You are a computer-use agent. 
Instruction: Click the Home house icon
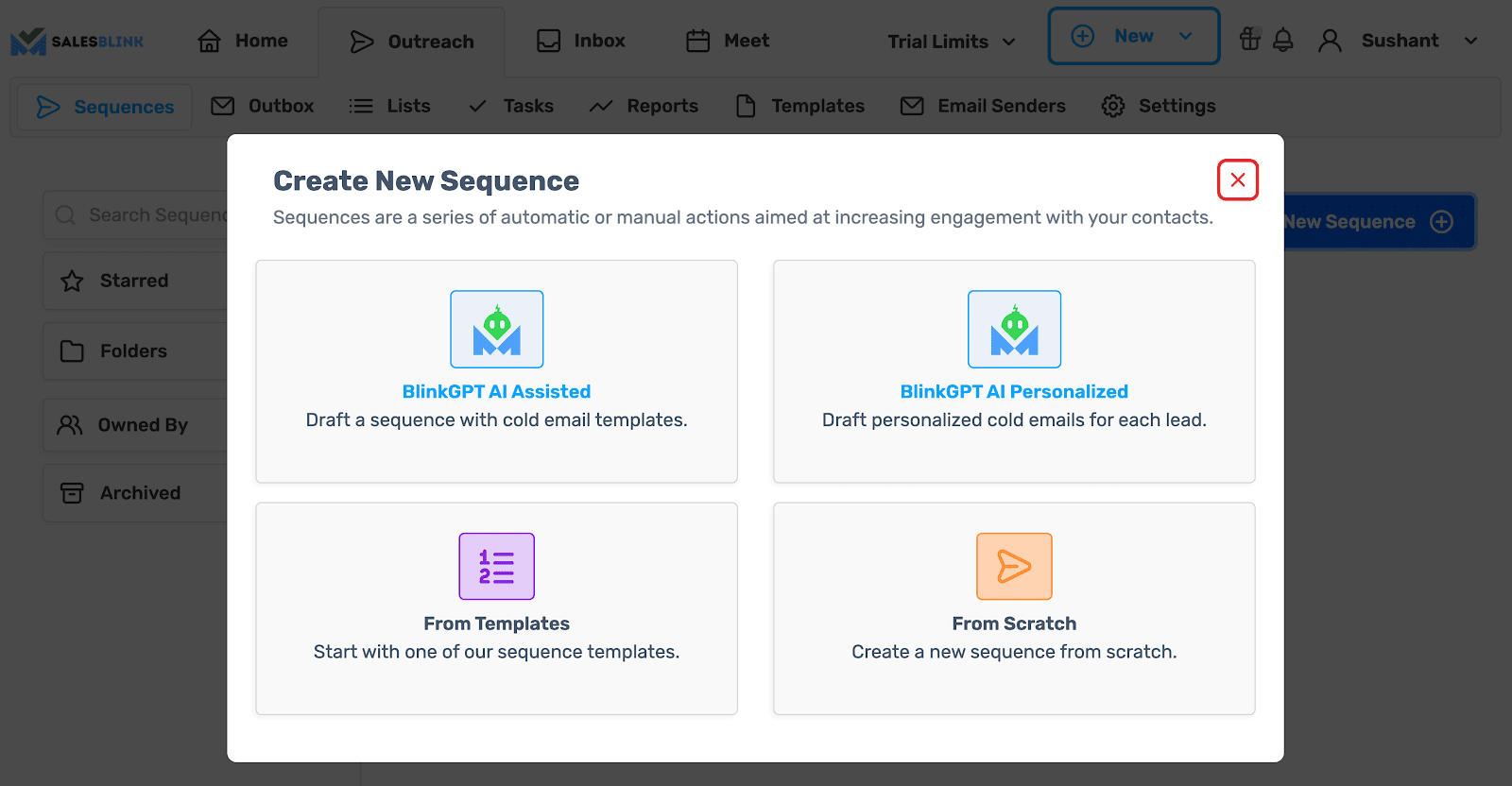[209, 41]
